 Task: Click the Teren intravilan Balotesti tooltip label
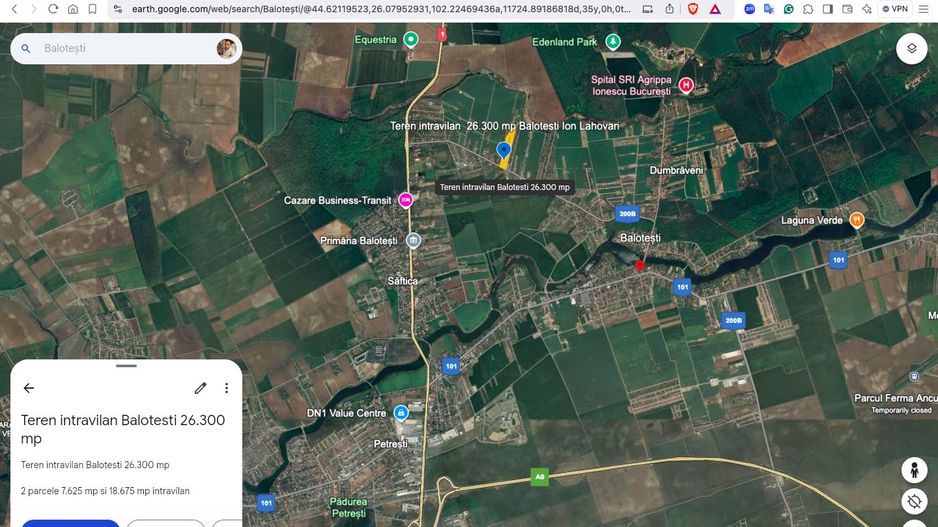(x=504, y=187)
